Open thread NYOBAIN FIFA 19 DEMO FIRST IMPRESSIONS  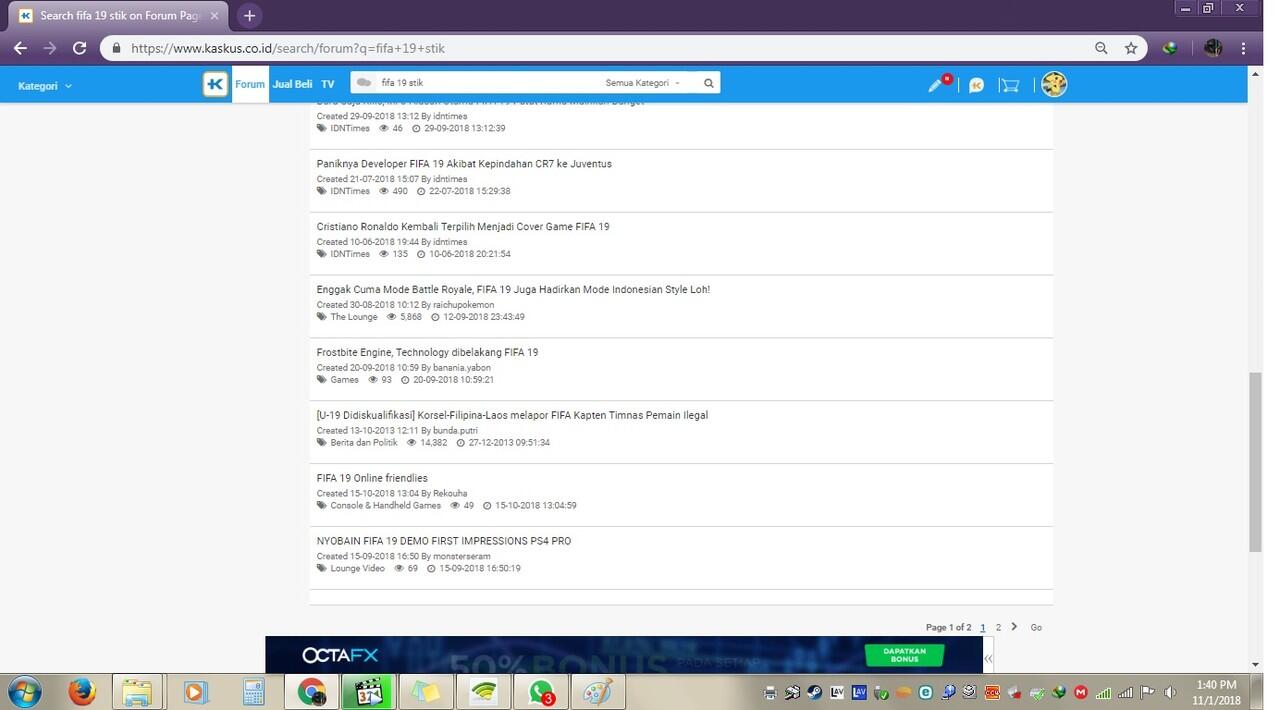444,541
